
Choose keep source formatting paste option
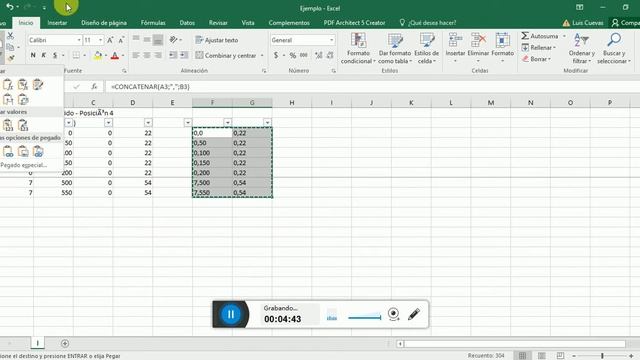click(38, 85)
